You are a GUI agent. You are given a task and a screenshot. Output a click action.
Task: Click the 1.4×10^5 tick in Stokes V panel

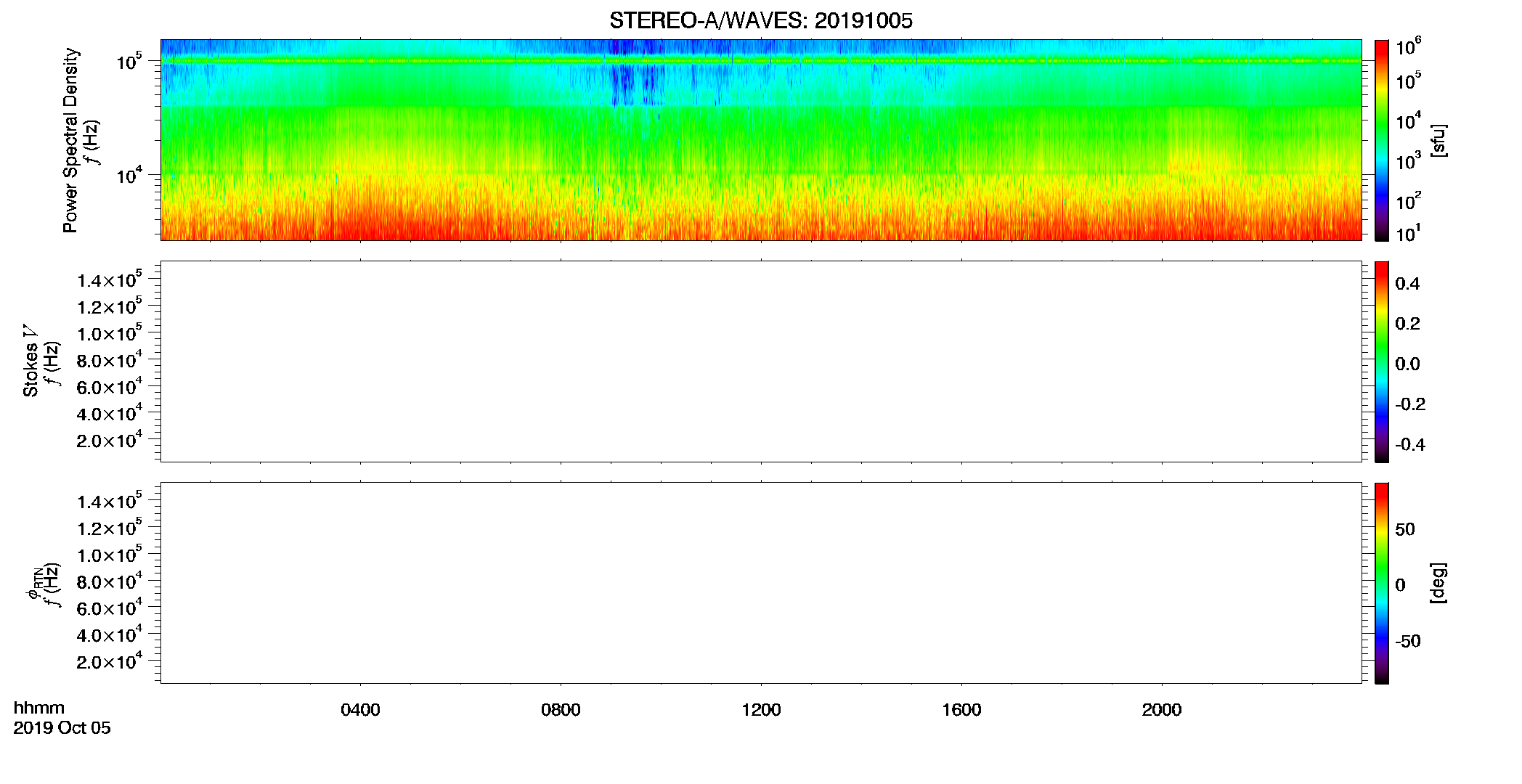[110, 279]
